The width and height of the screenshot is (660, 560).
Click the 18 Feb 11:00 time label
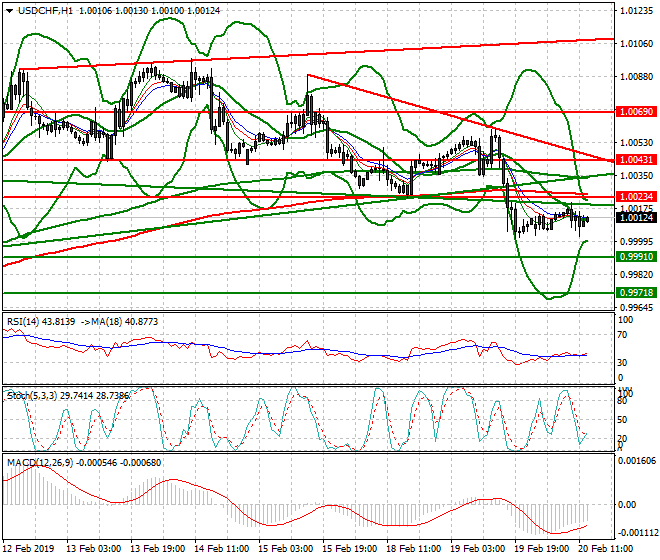[x=413, y=549]
